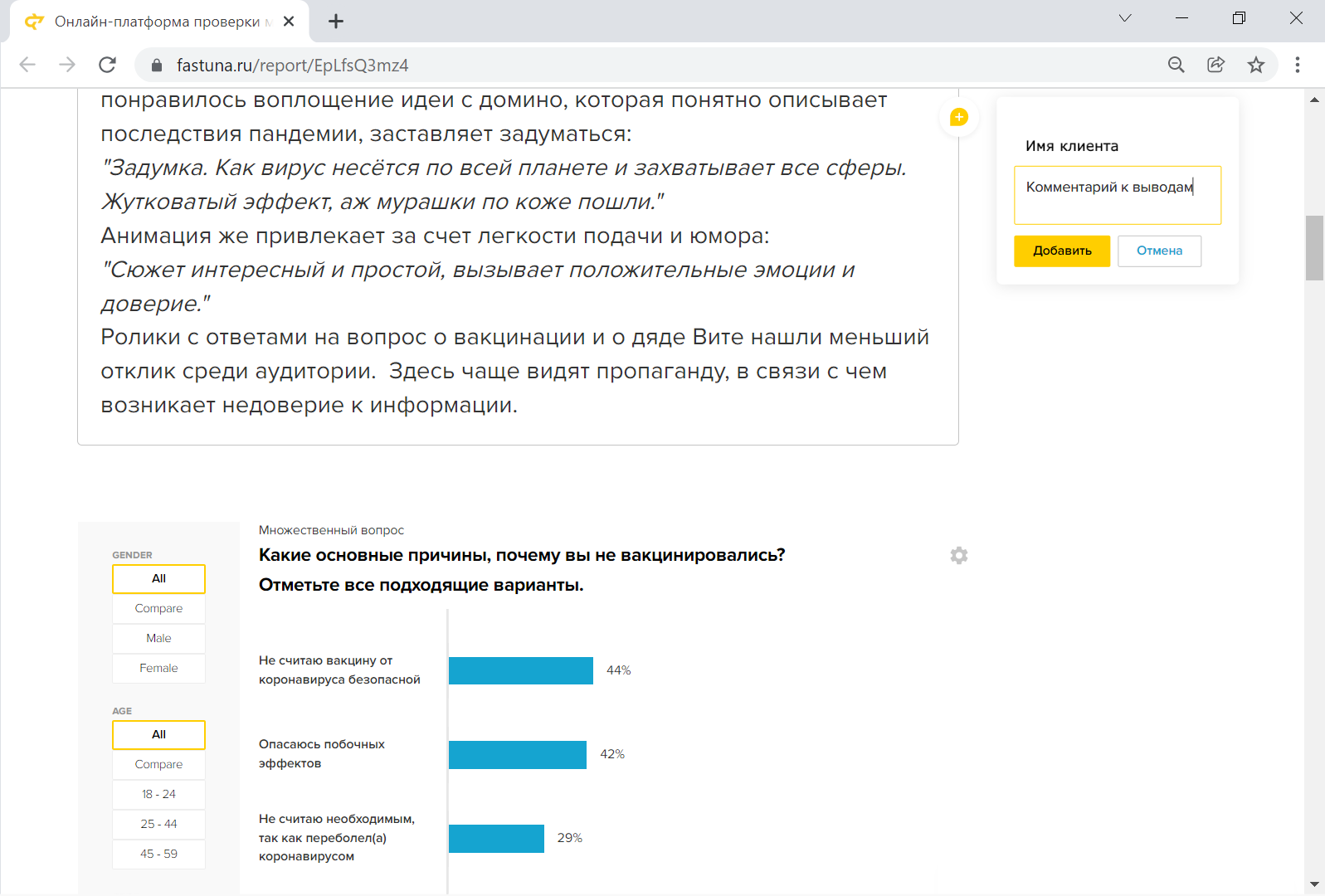Click the 'Имя клиента' heading
This screenshot has height=896, width=1325.
[x=1072, y=147]
